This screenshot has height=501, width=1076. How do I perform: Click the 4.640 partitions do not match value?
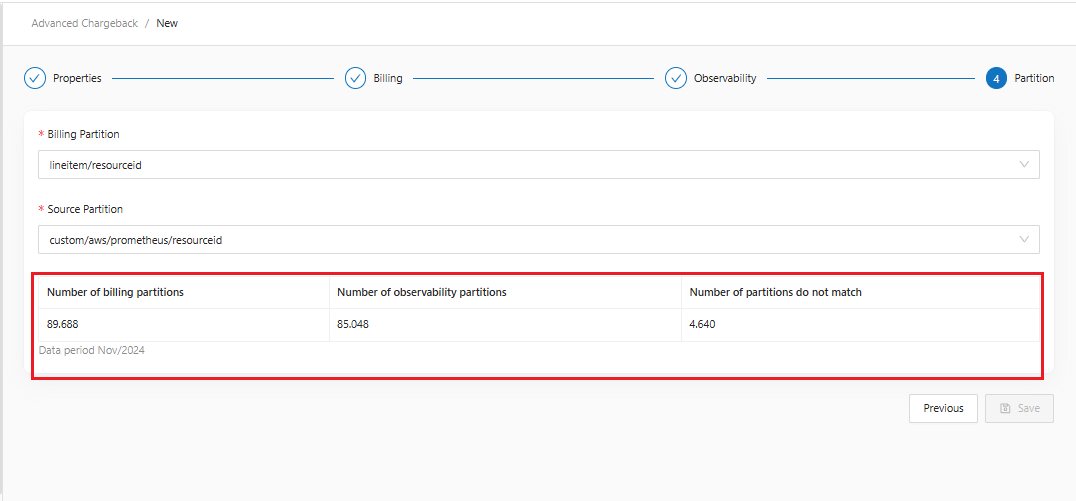tap(702, 324)
